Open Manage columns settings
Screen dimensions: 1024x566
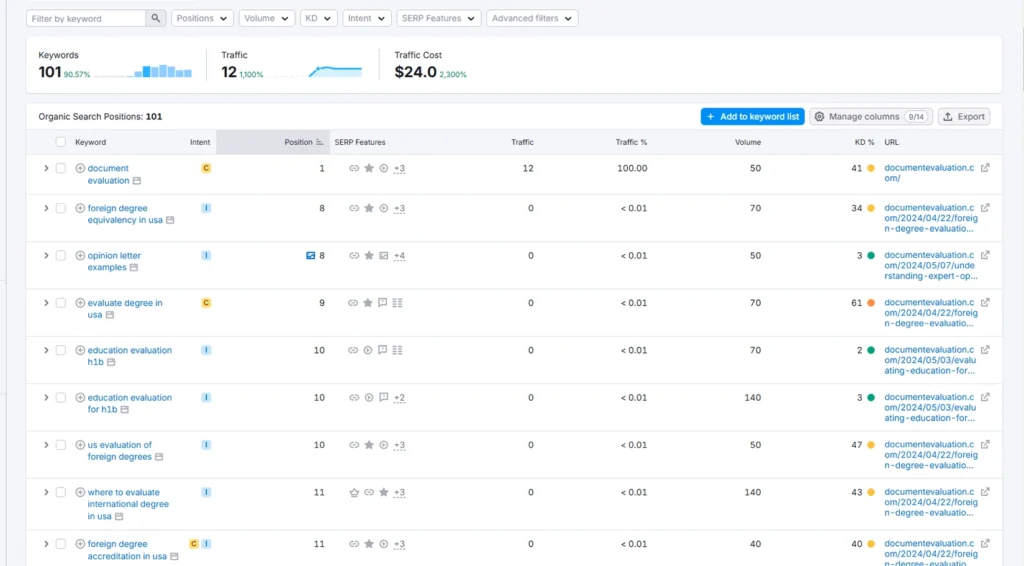point(871,116)
